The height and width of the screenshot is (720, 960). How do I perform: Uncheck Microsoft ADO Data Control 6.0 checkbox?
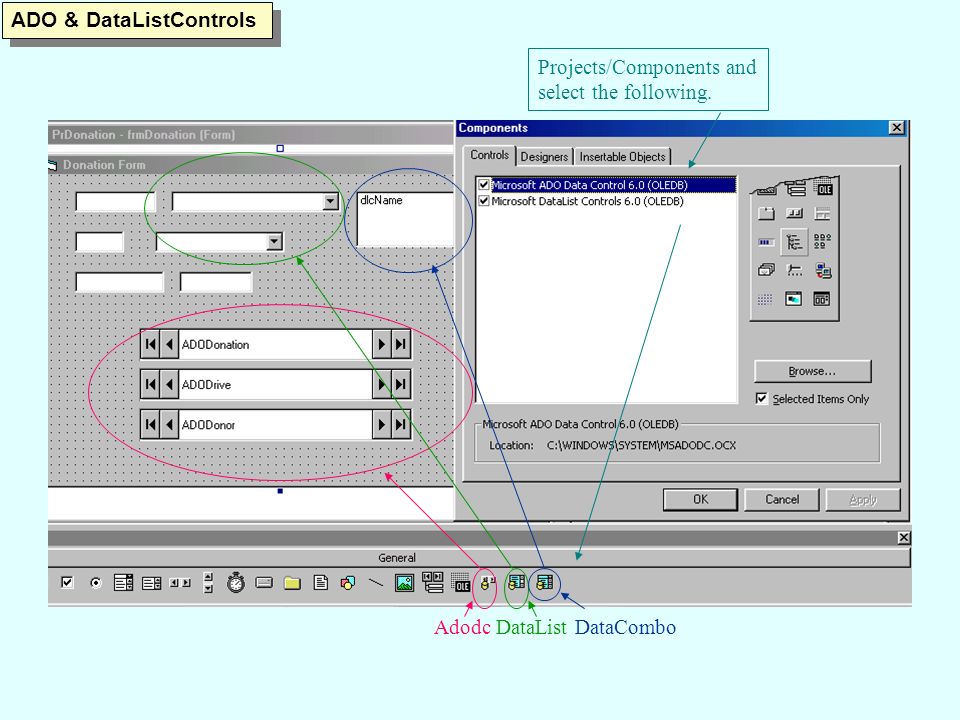[x=484, y=184]
